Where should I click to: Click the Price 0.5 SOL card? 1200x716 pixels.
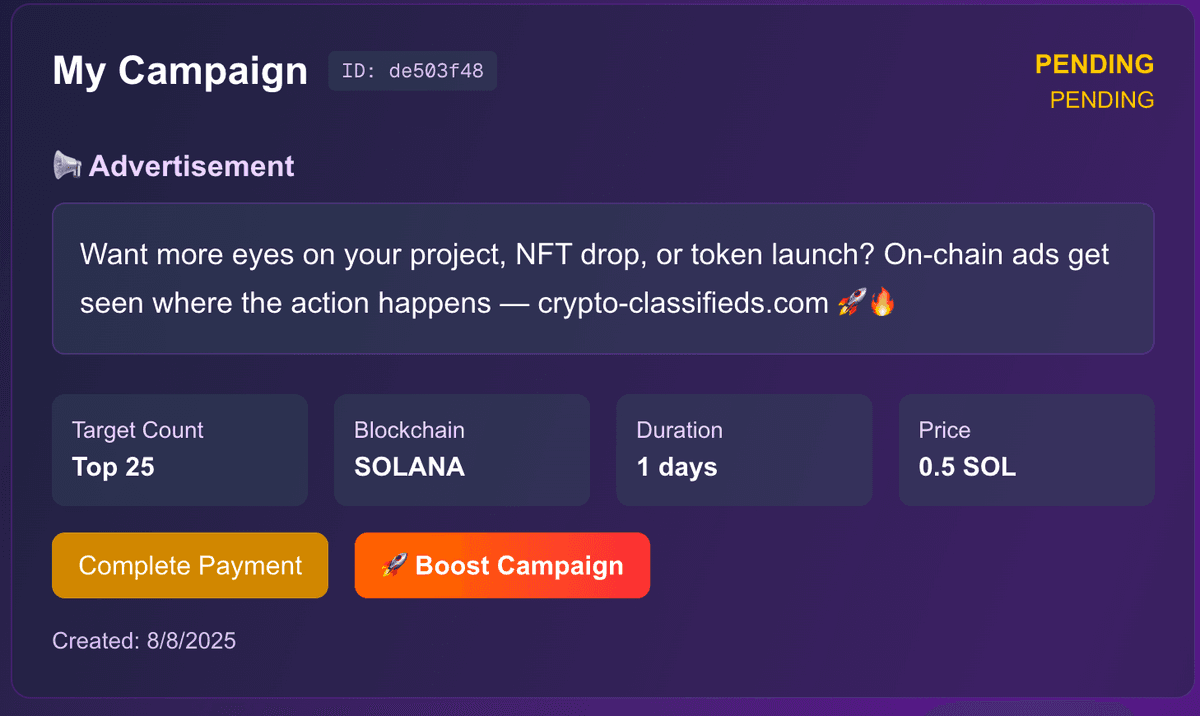(1026, 450)
